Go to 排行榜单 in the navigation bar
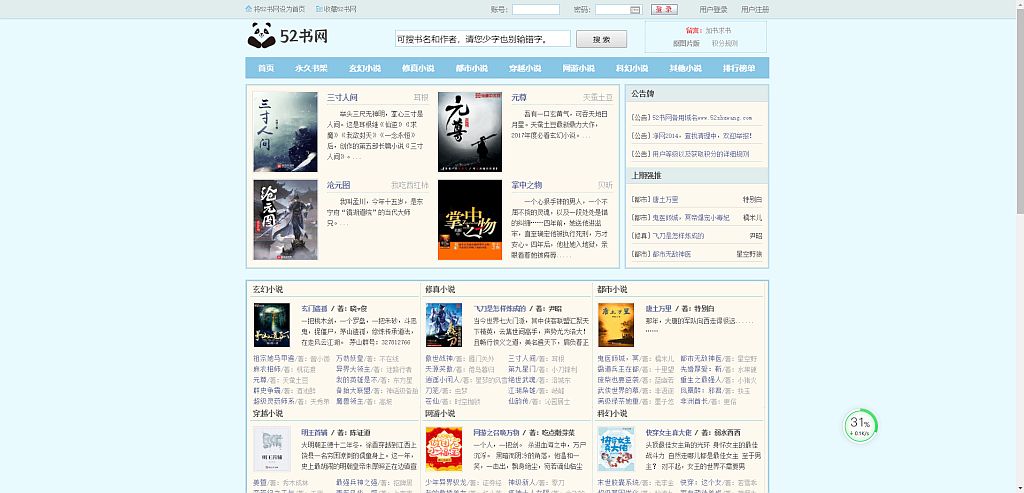The image size is (1024, 493). click(x=739, y=68)
